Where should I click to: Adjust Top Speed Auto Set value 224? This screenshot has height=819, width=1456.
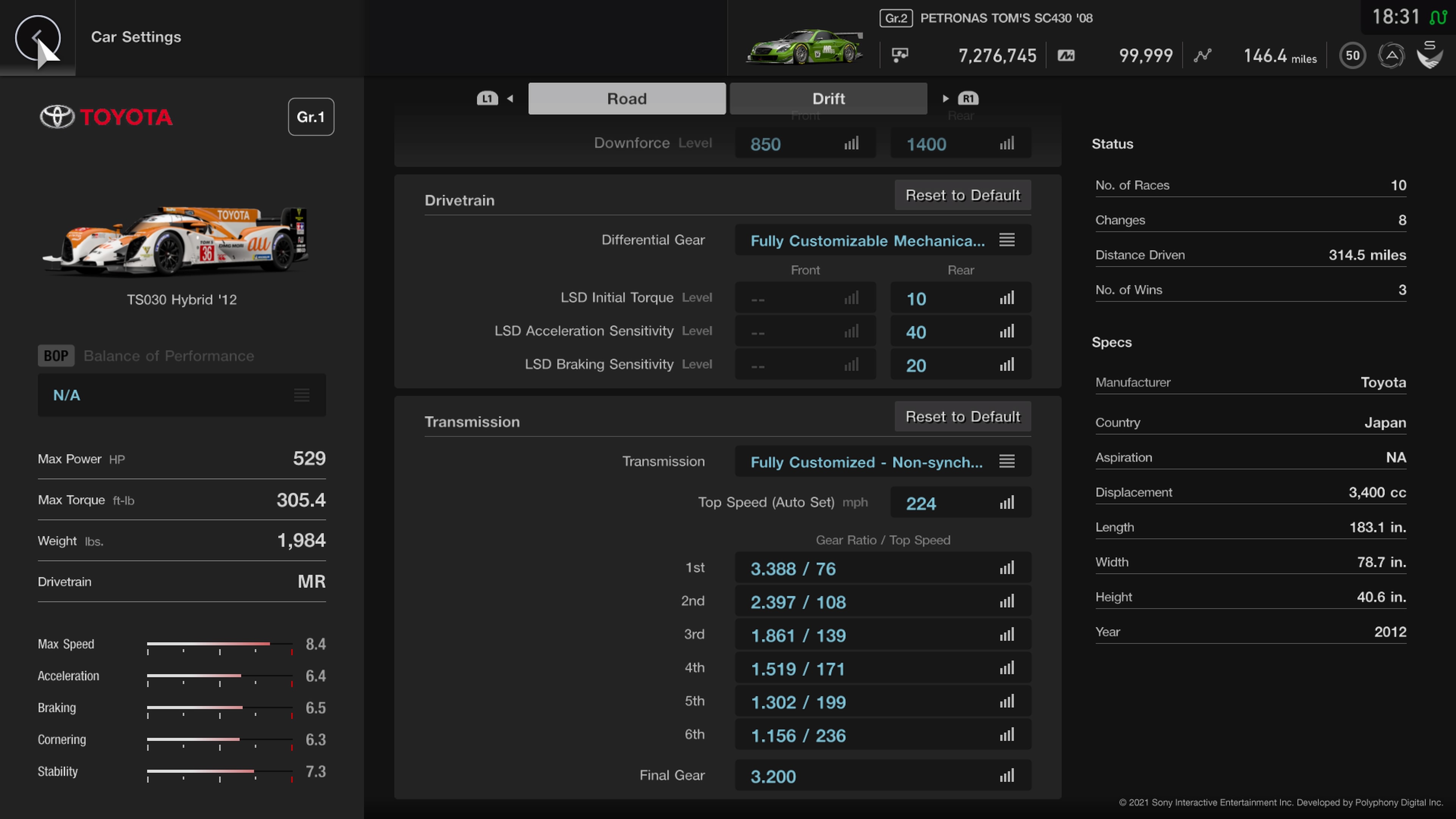[960, 502]
